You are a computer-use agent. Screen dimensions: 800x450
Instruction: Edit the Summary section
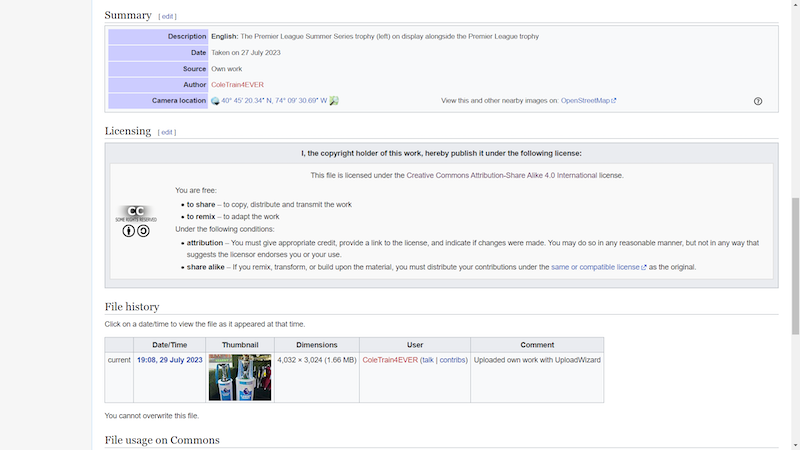pos(167,17)
